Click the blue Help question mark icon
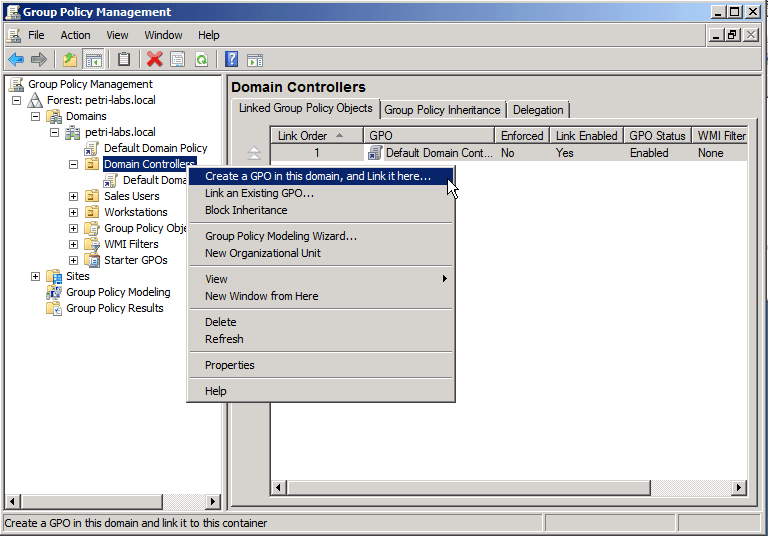Image resolution: width=768 pixels, height=536 pixels. (231, 60)
